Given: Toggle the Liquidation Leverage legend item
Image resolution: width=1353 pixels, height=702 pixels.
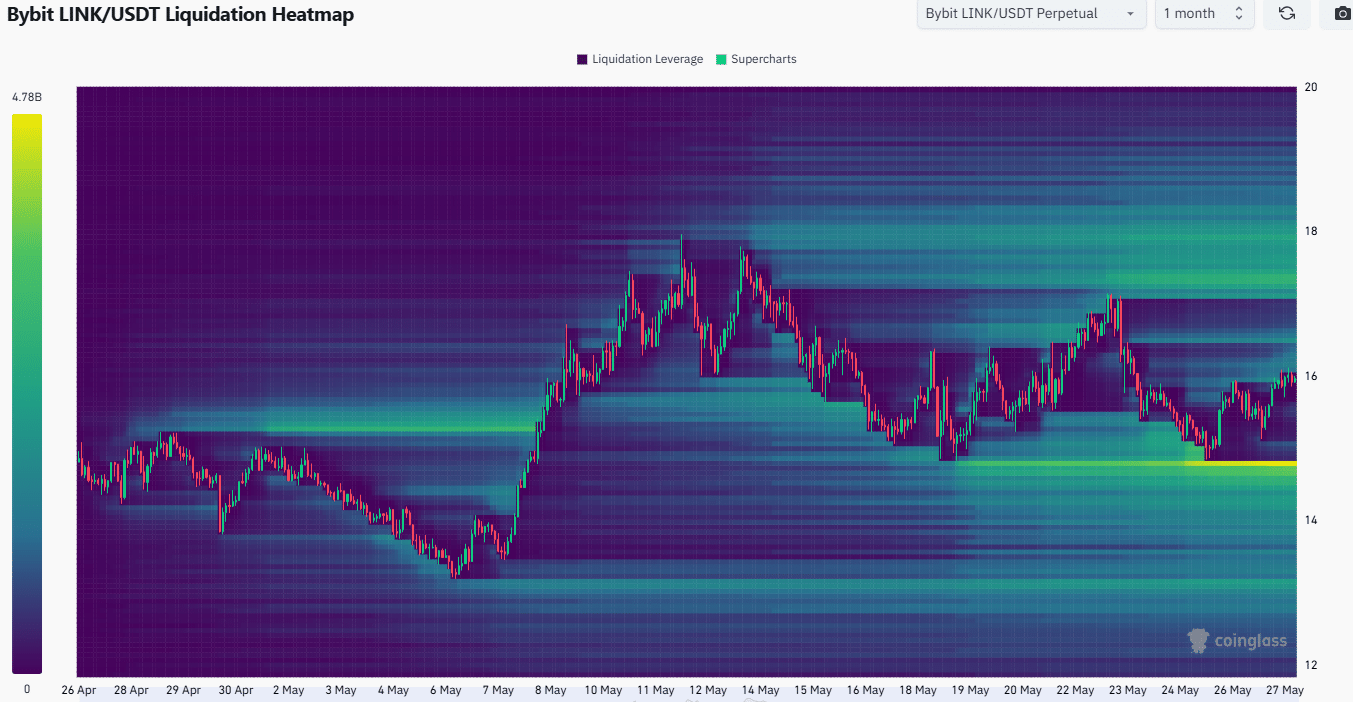Looking at the screenshot, I should tap(639, 59).
